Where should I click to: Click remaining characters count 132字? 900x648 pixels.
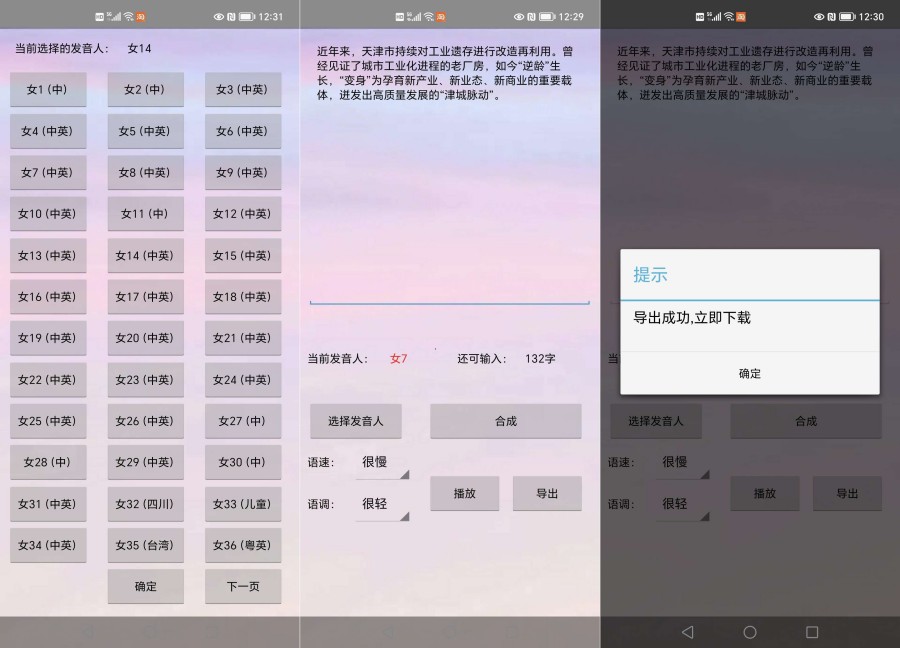(x=540, y=359)
